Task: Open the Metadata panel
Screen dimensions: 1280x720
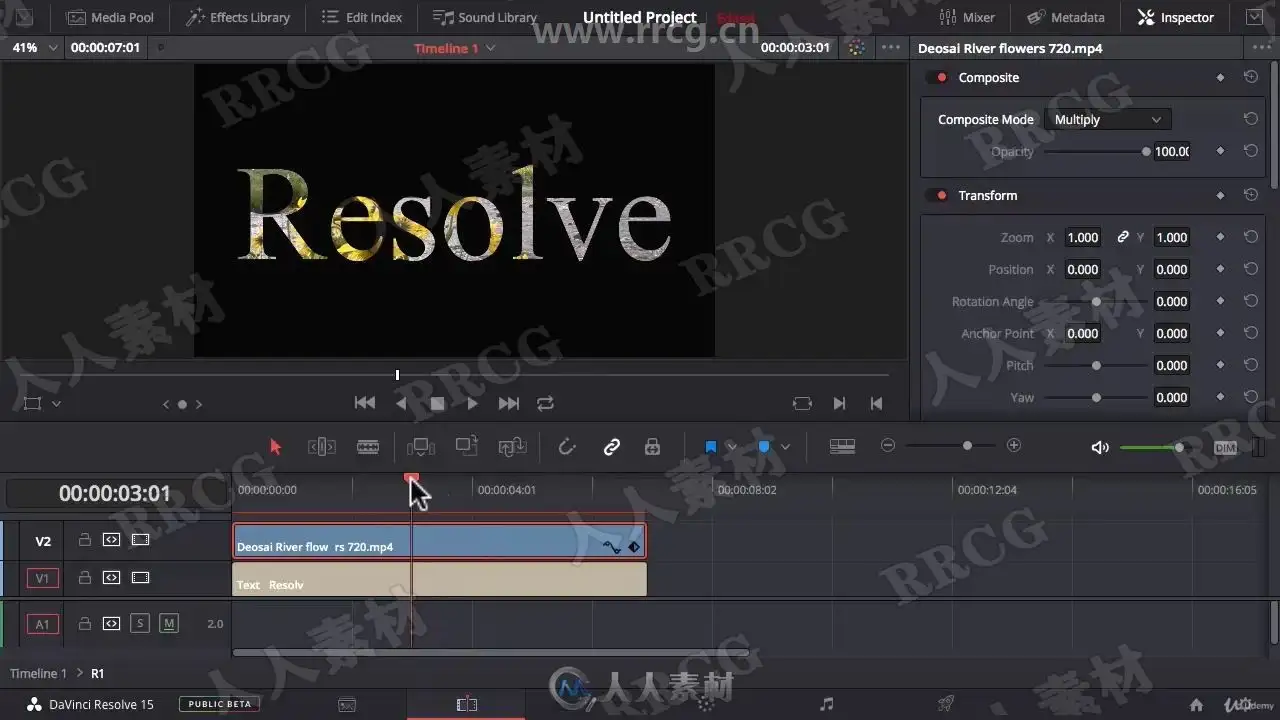Action: pyautogui.click(x=1066, y=17)
